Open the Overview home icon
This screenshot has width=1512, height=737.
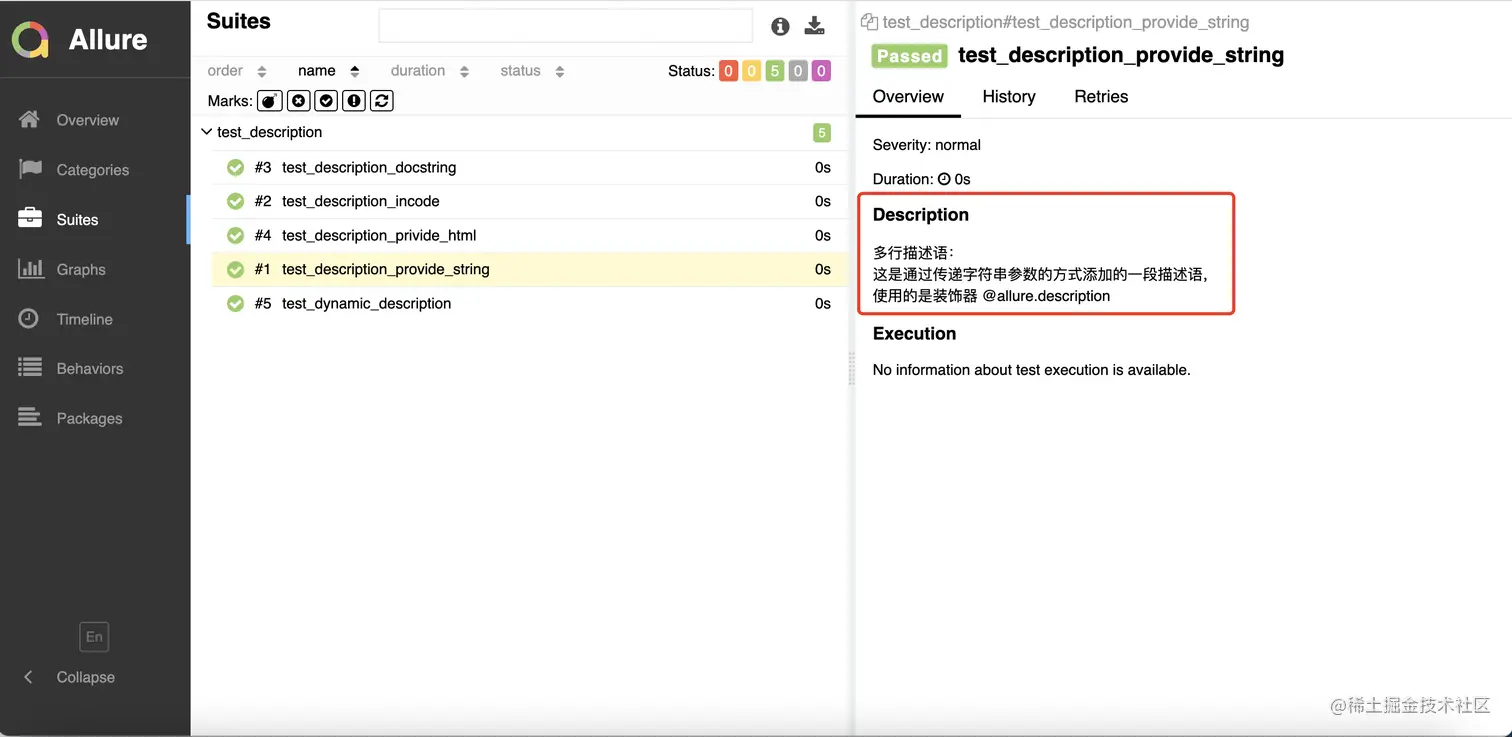coord(30,120)
